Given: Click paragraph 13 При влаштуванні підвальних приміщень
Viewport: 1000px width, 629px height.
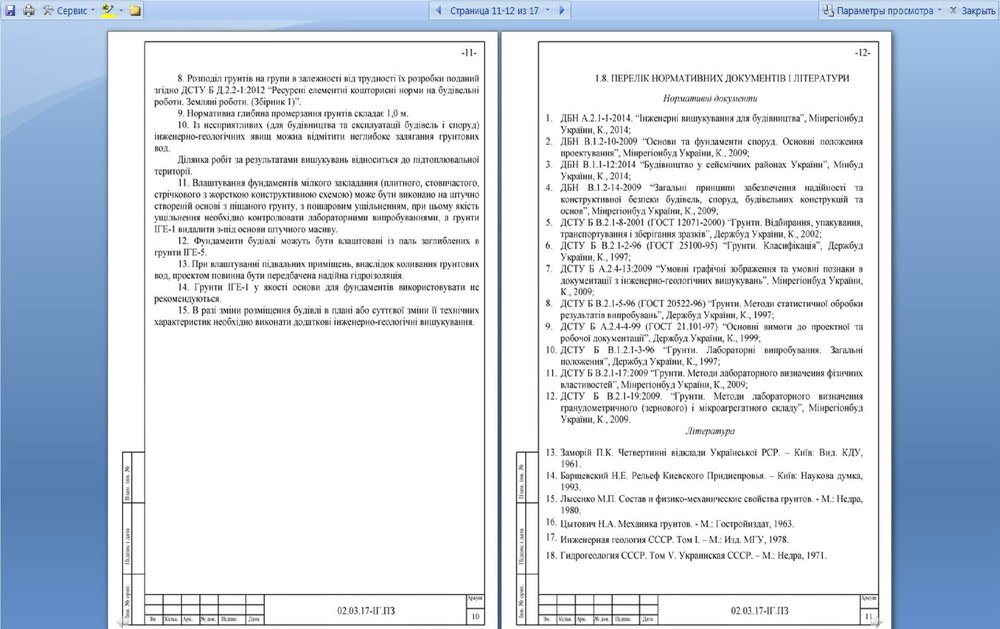Looking at the screenshot, I should (316, 269).
